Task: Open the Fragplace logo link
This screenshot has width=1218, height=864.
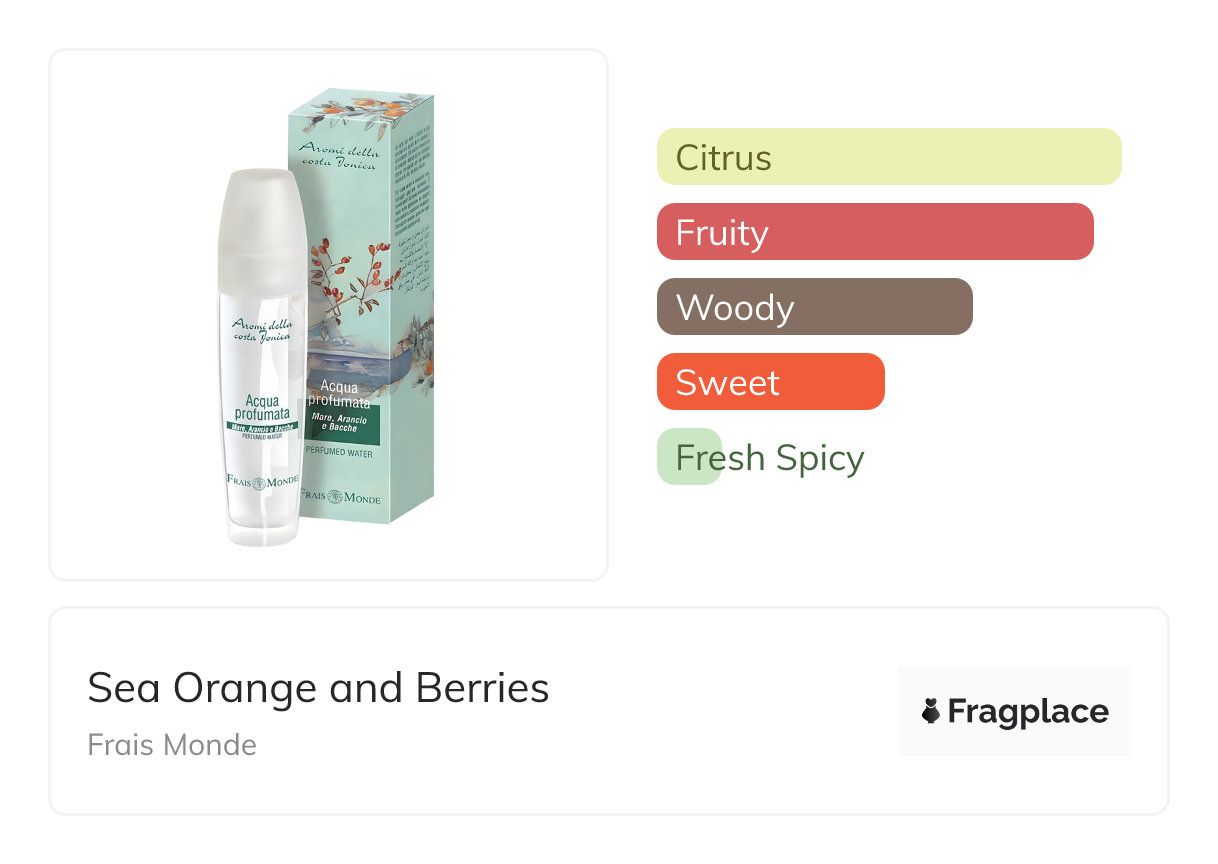Action: click(x=1014, y=711)
